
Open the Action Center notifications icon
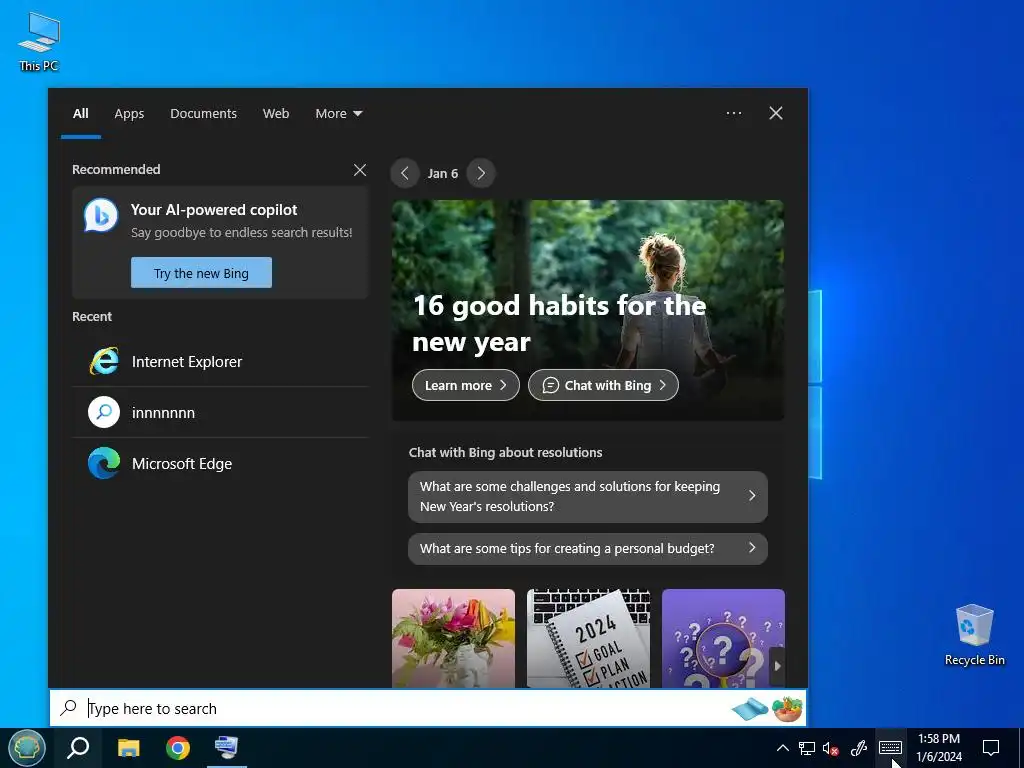tap(991, 748)
